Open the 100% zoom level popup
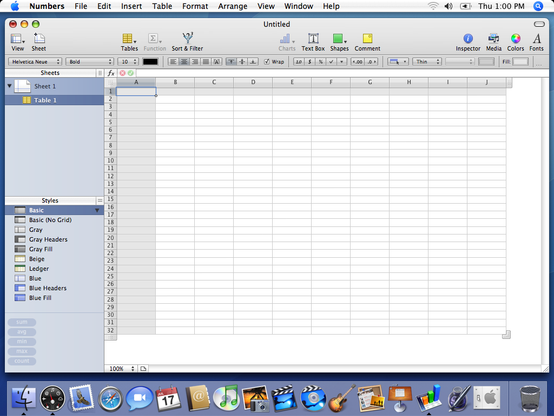The image size is (554, 416). (x=121, y=369)
